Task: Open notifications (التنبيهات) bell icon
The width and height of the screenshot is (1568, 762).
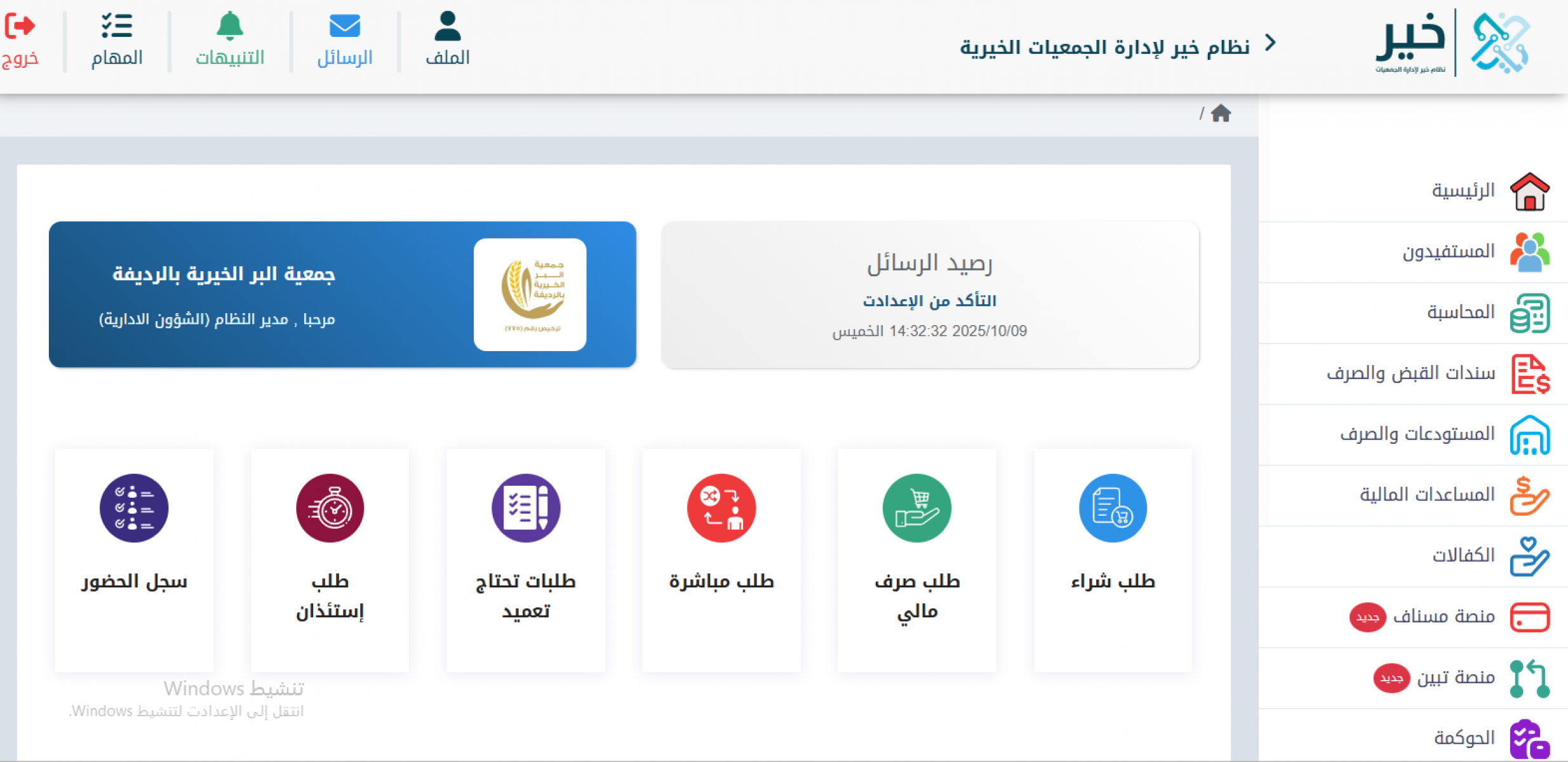Action: [x=230, y=27]
